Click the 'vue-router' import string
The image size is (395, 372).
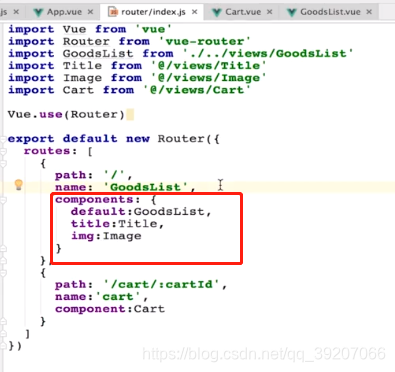click(204, 41)
